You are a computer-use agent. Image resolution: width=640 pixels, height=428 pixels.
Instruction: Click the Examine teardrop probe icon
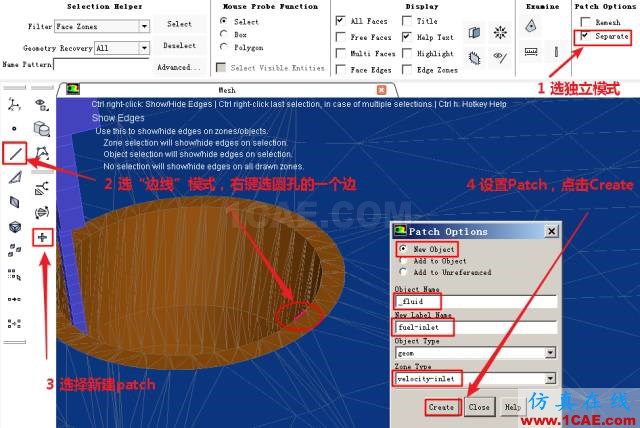point(531,26)
